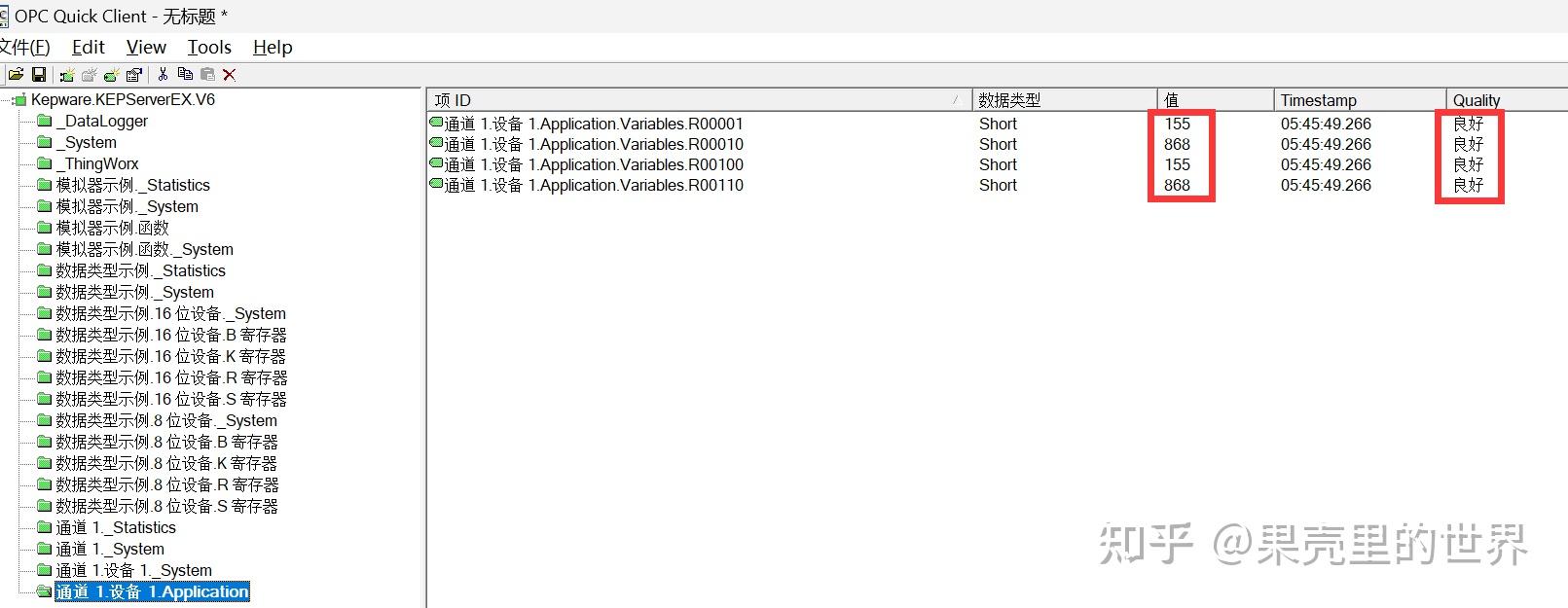This screenshot has width=1568, height=608.
Task: Select 数据类型示例.16 位设备.S 寄存器 group
Action: [171, 399]
